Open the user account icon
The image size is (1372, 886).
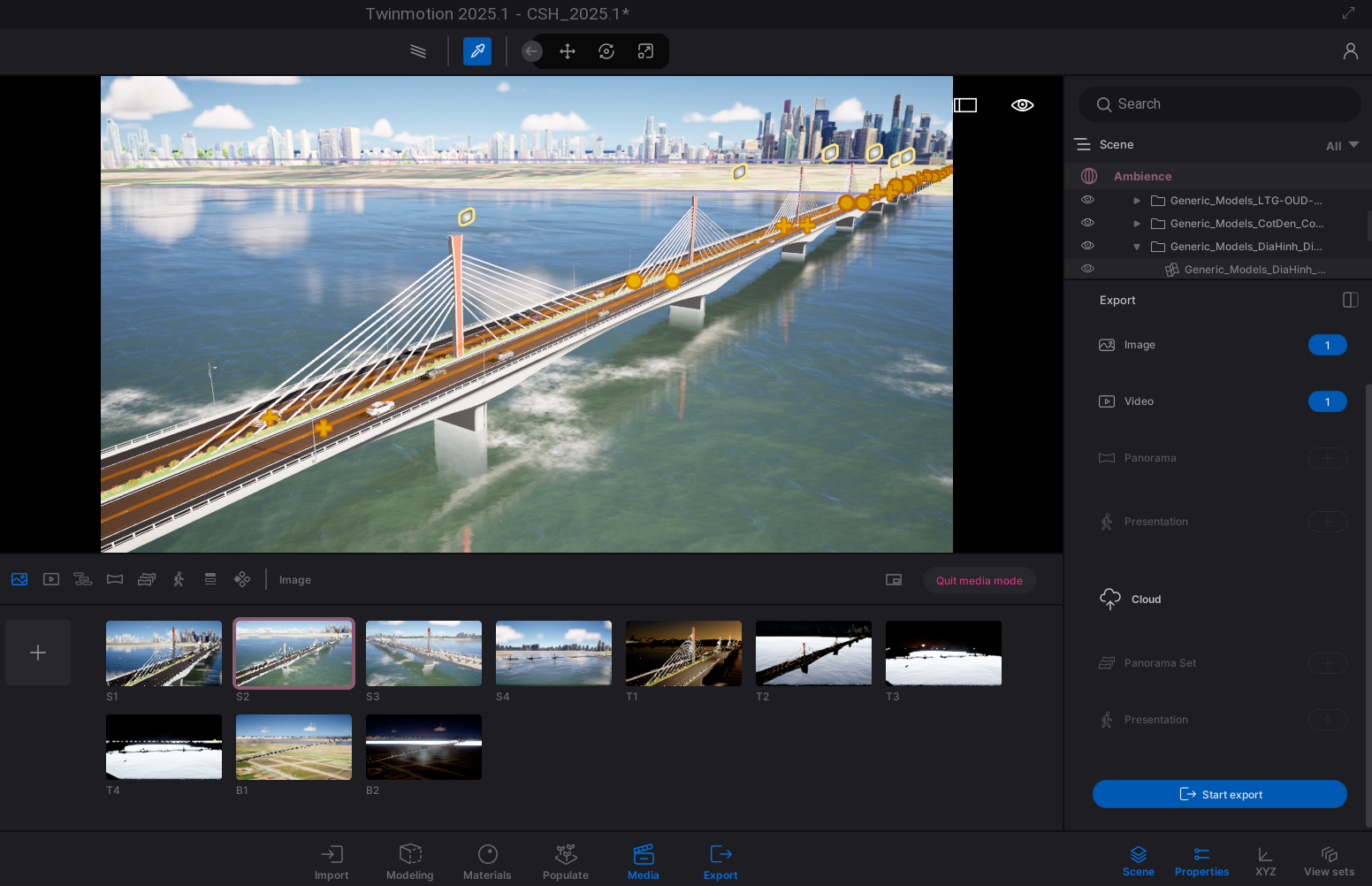click(x=1350, y=51)
